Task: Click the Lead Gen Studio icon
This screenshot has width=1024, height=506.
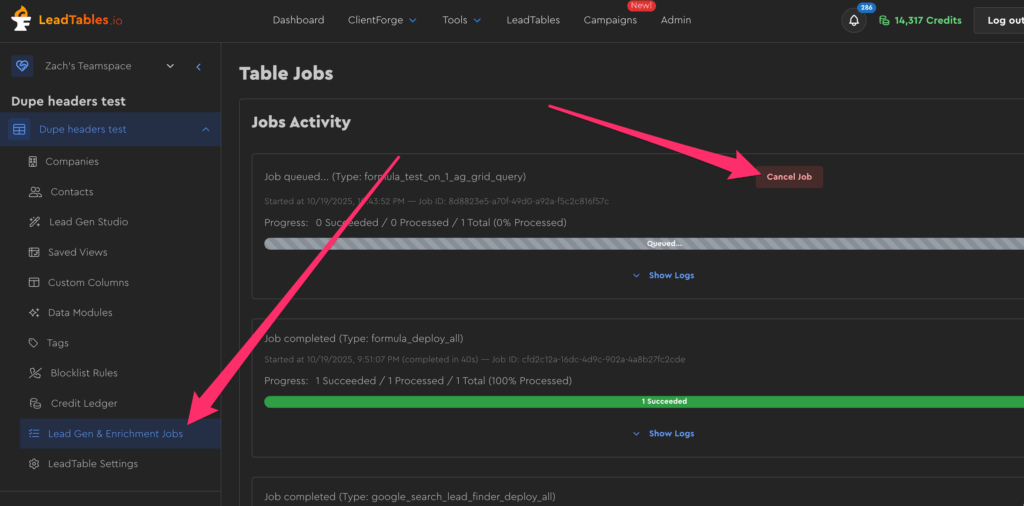Action: pos(34,222)
